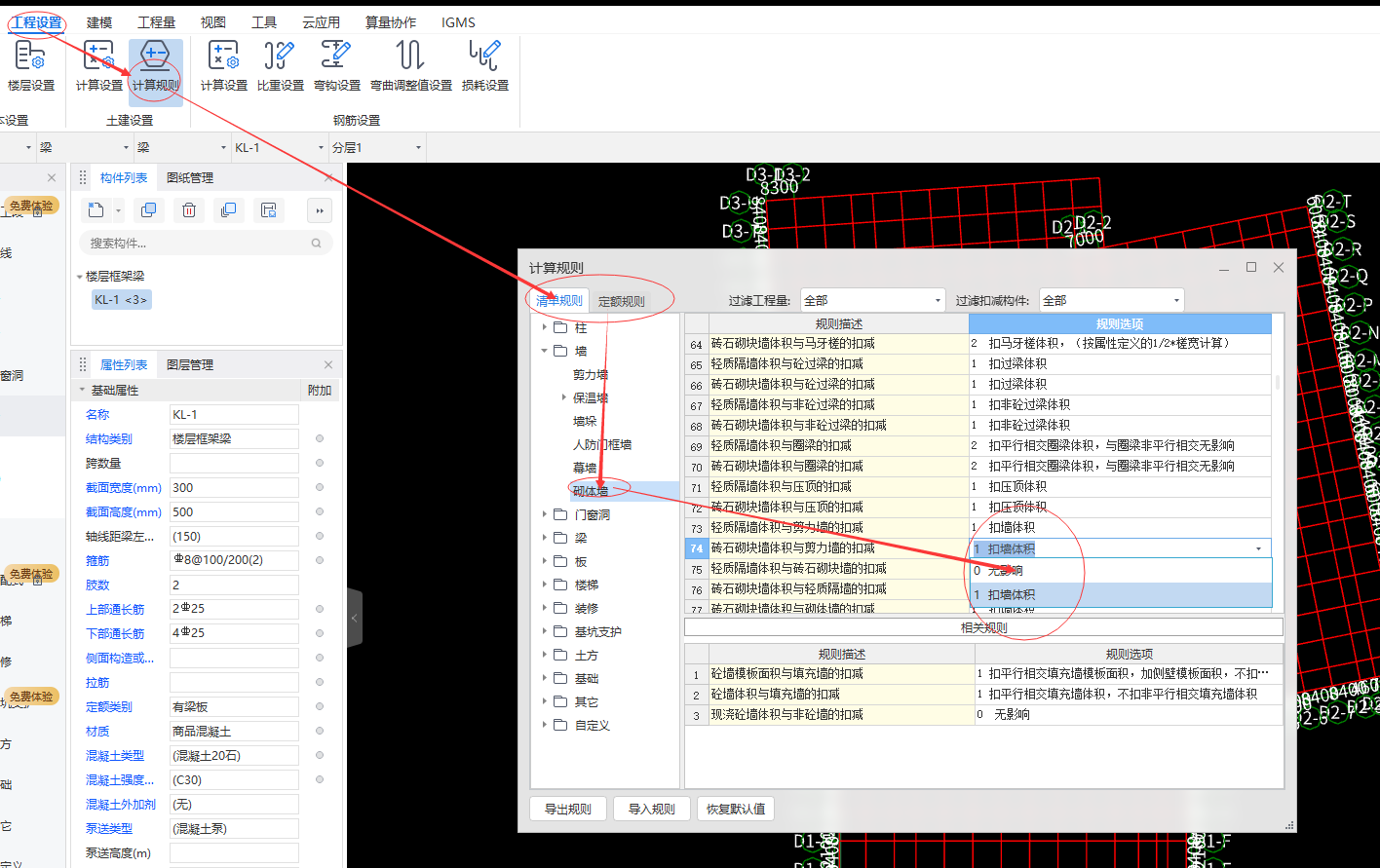This screenshot has width=1380, height=868.
Task: Toggle 附加 circle for 定额类别 row
Action: (x=320, y=706)
